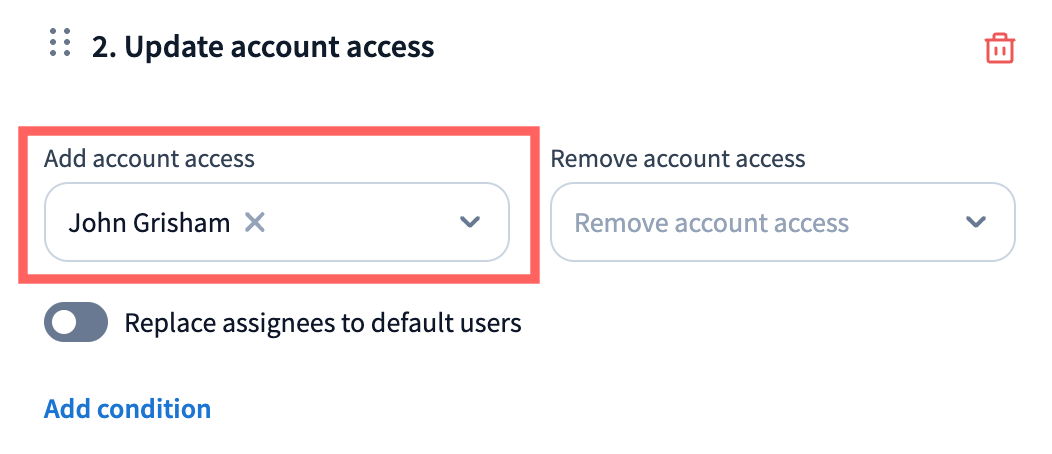Image resolution: width=1052 pixels, height=454 pixels.
Task: Click the Remove account access field label
Action: point(678,158)
